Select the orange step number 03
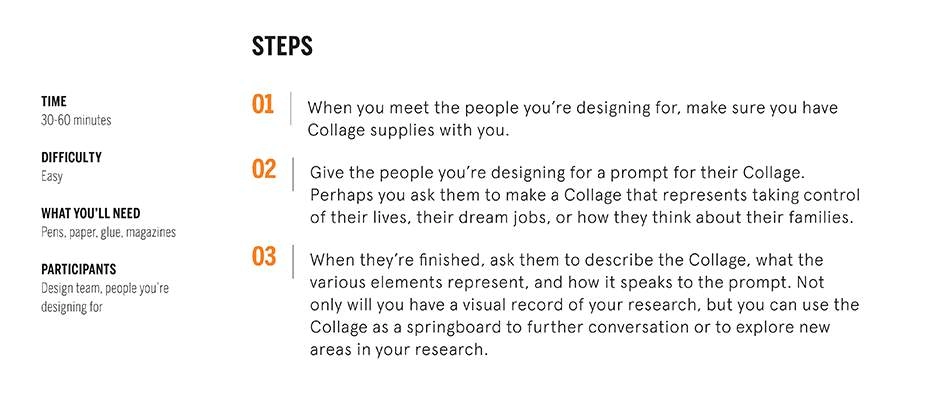 point(264,256)
